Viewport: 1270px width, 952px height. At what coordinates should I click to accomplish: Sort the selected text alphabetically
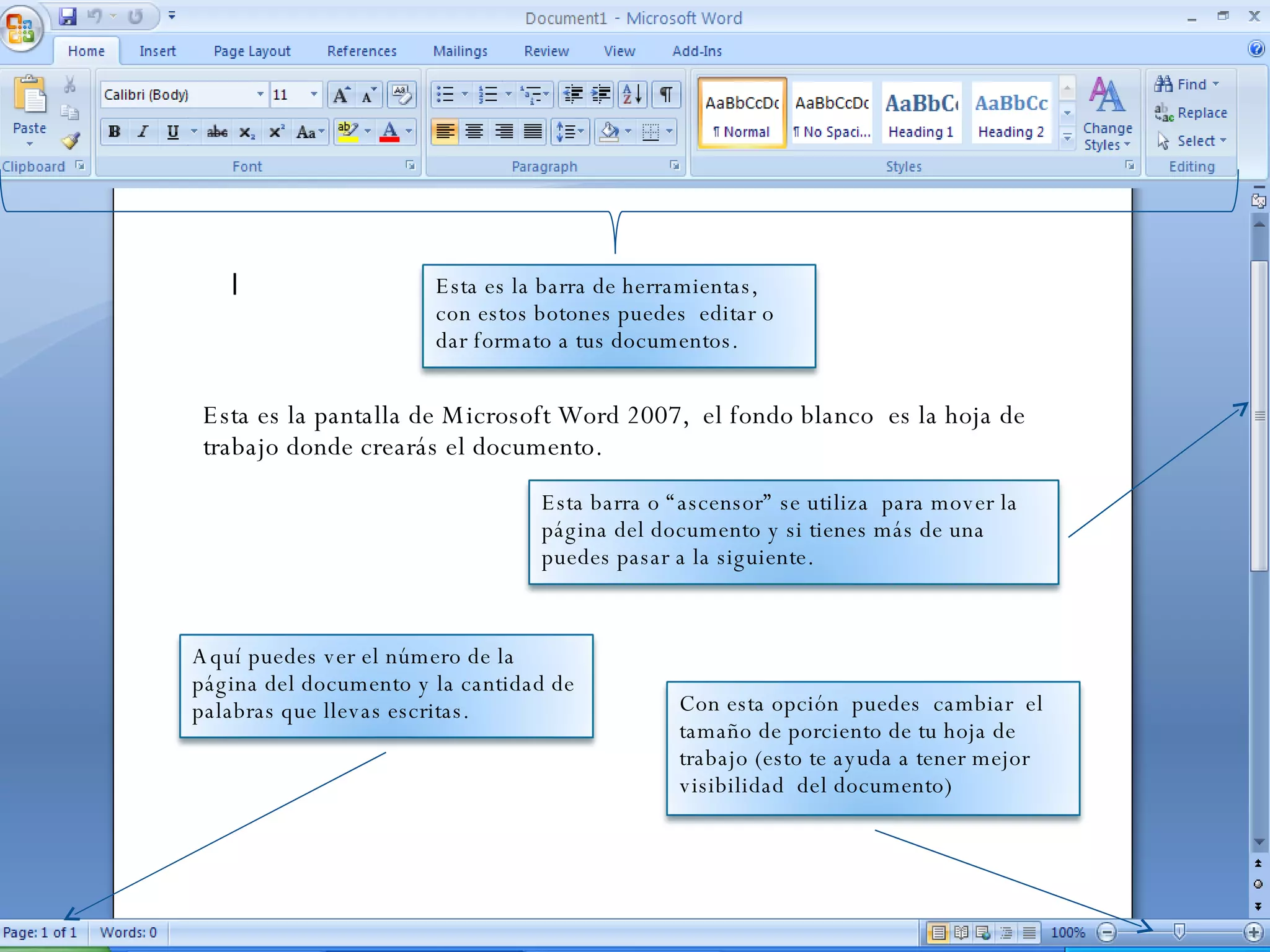(x=633, y=95)
